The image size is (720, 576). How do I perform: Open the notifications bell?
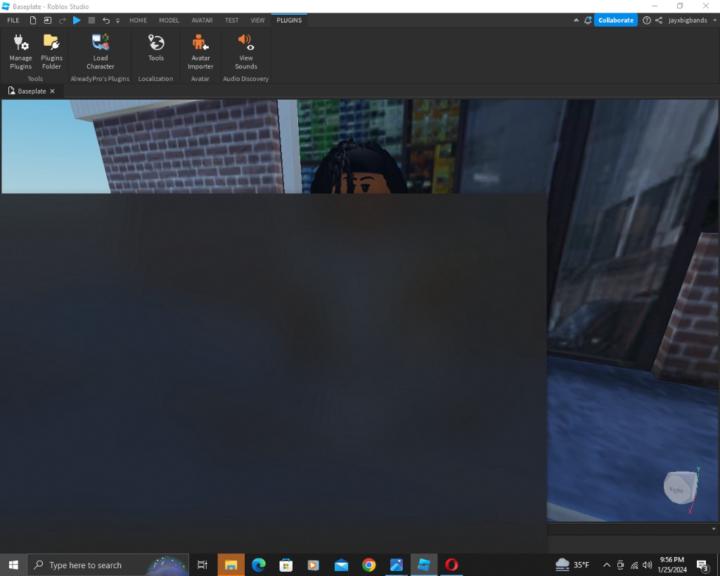pos(587,20)
